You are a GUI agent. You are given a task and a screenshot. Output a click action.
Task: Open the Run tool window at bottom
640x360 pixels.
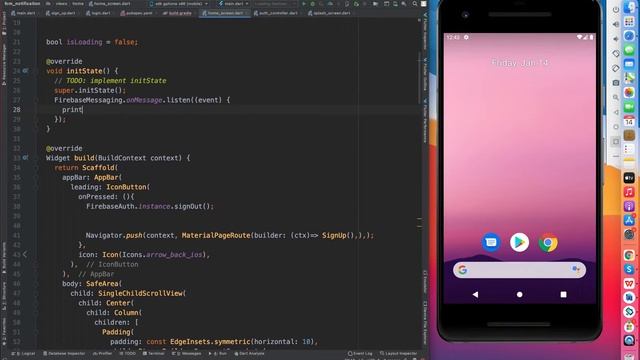218,353
